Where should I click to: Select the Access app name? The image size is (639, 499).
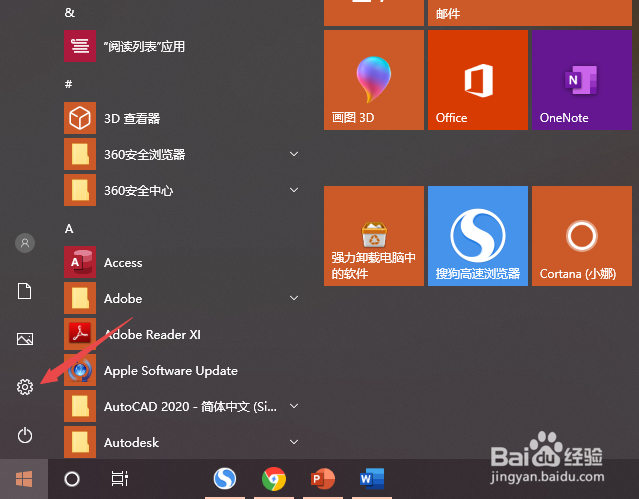coord(123,263)
